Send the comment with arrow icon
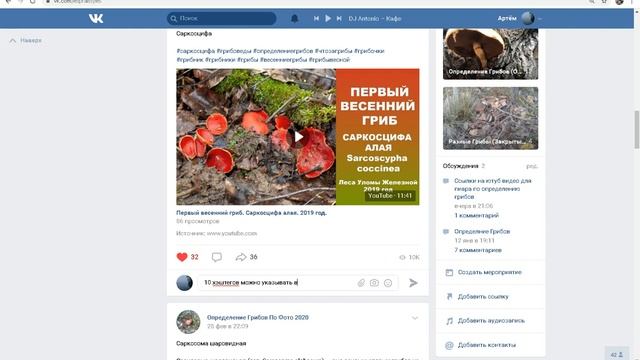This screenshot has height=360, width=640. point(413,282)
